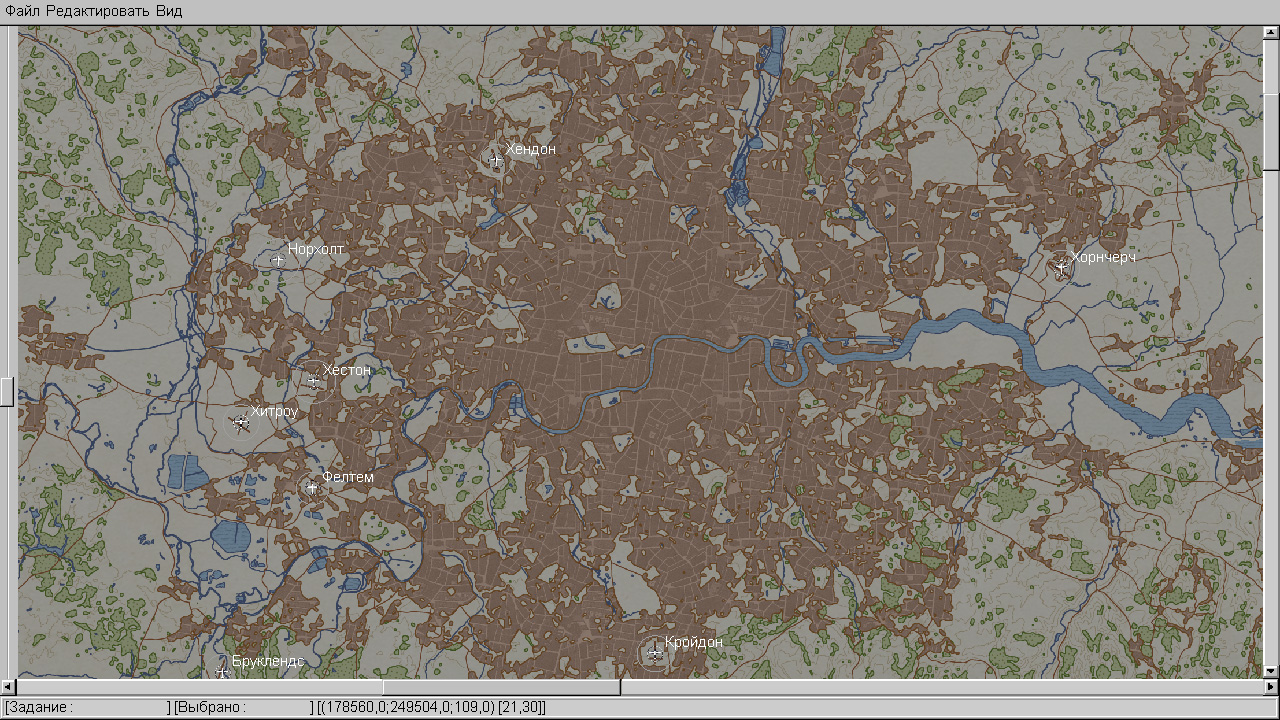Select the Норхолт airfield icon

[278, 260]
